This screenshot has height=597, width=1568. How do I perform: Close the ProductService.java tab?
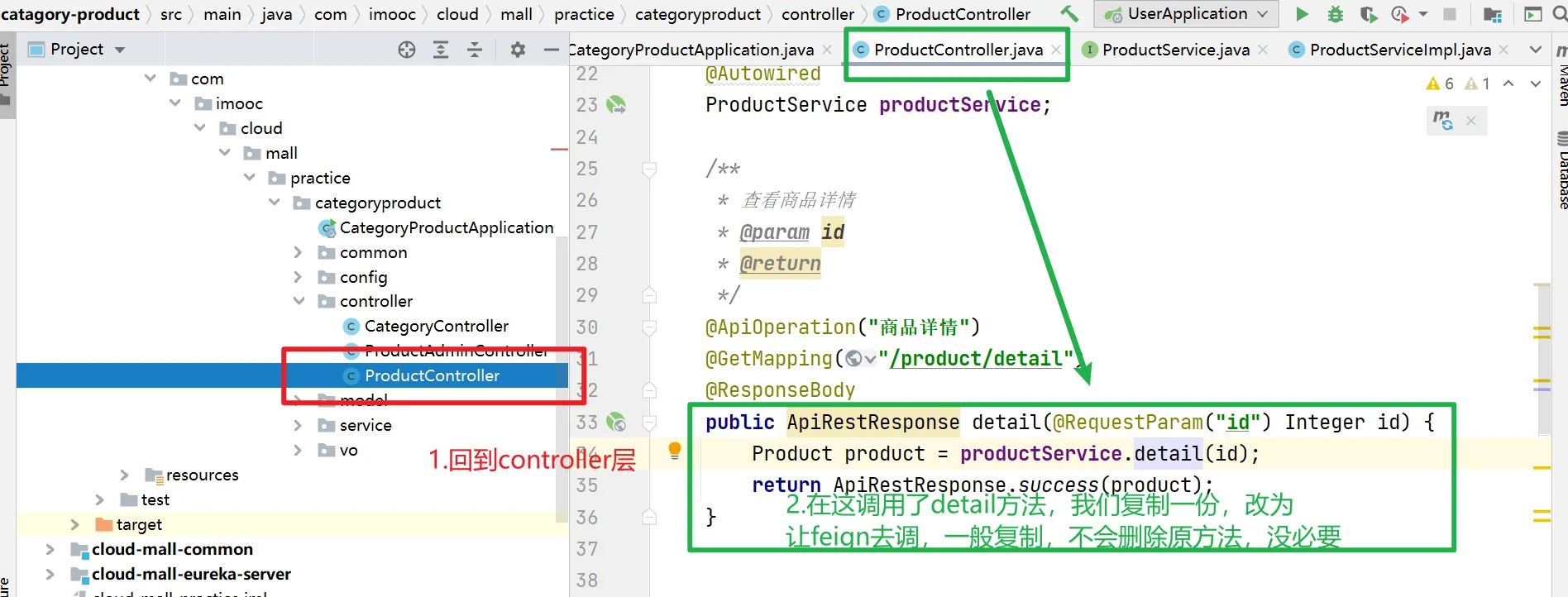(x=1263, y=50)
